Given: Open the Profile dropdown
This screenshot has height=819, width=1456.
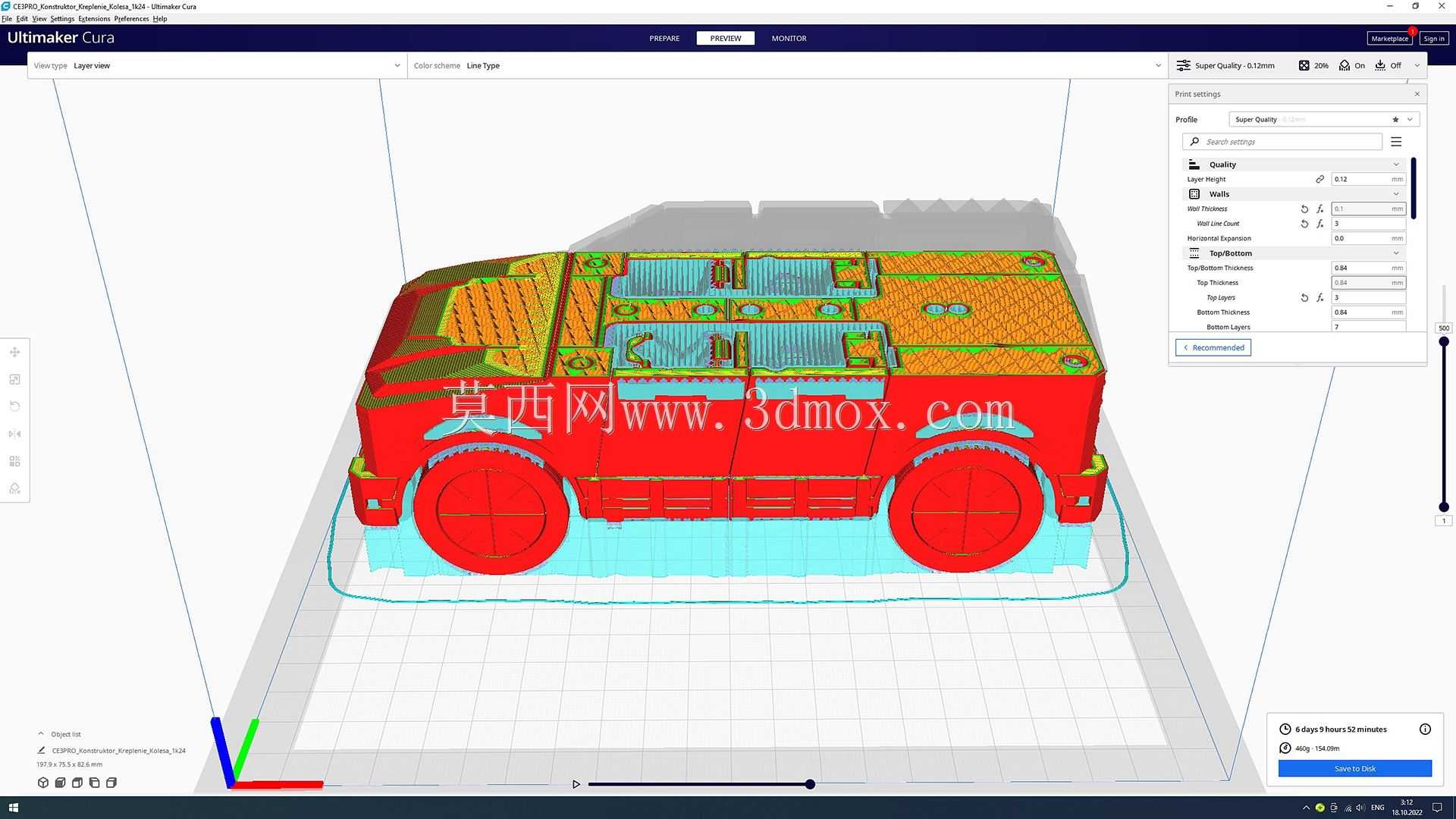Looking at the screenshot, I should (x=1324, y=119).
